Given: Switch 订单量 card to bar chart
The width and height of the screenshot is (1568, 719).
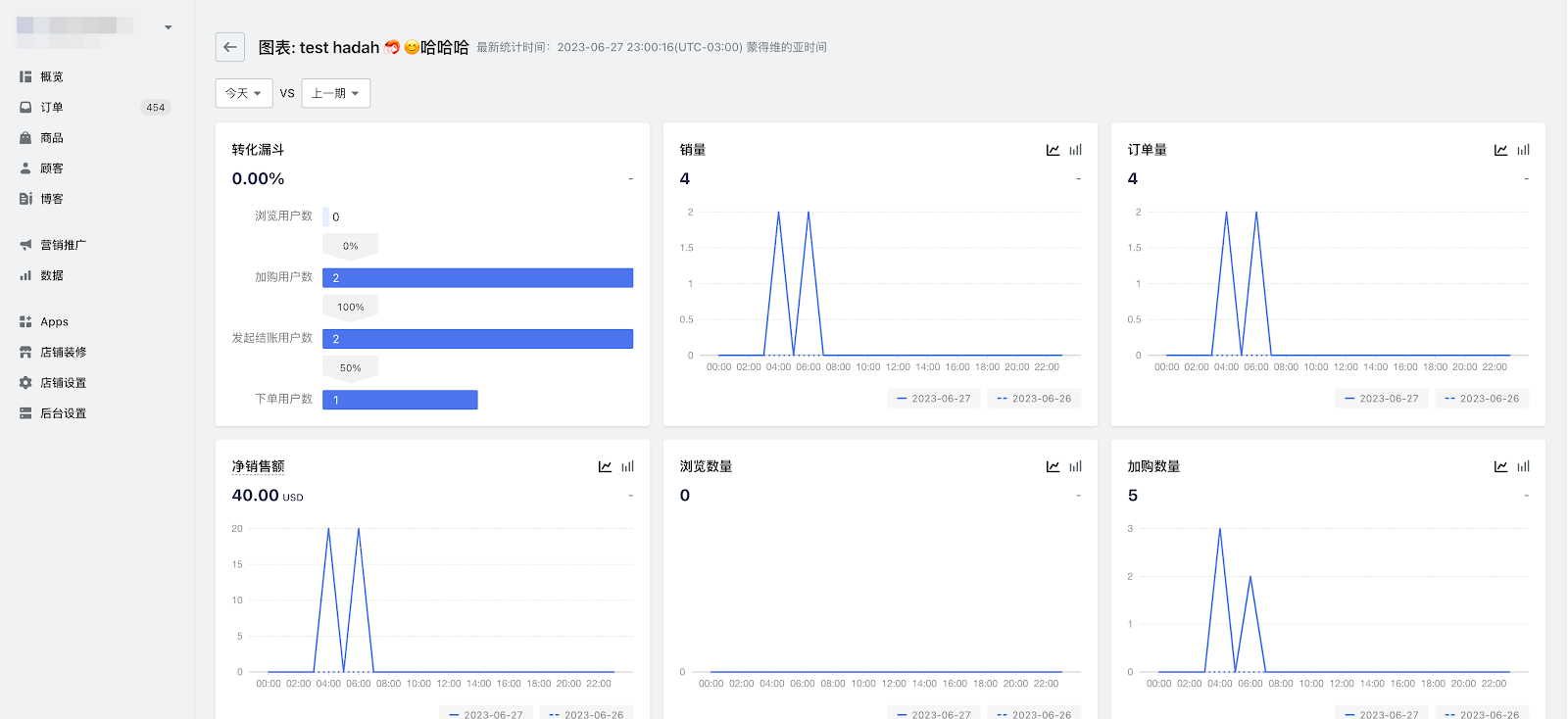Looking at the screenshot, I should (1523, 150).
